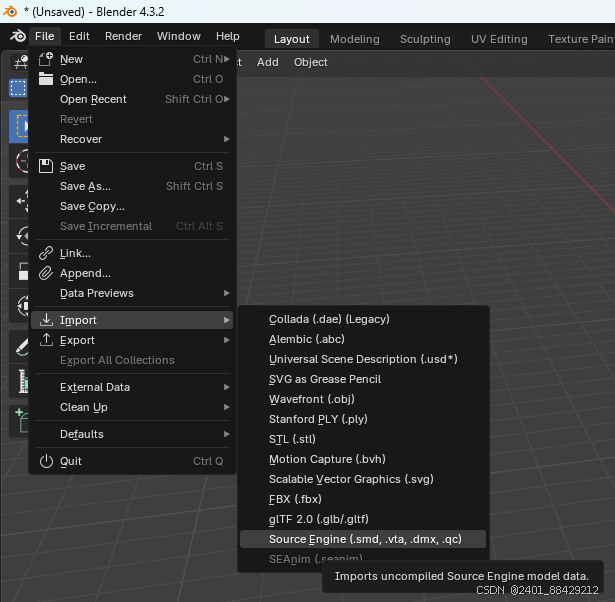Import Scalable Vector Graphics (.svg)

363,479
